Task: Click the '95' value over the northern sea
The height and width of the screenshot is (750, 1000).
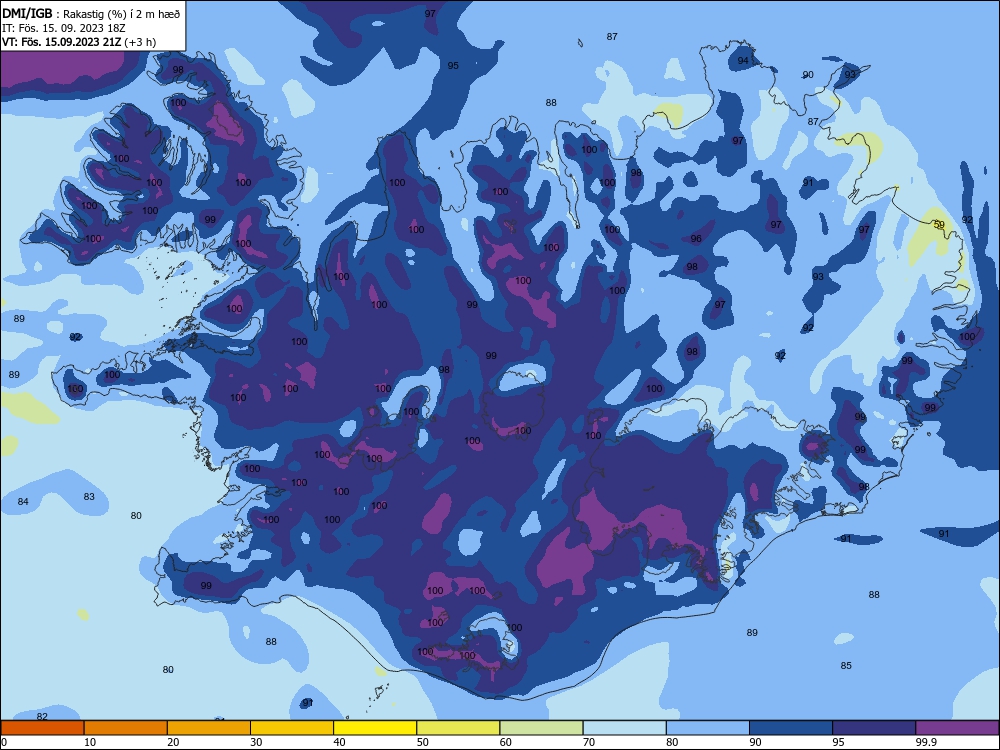Action: [453, 65]
